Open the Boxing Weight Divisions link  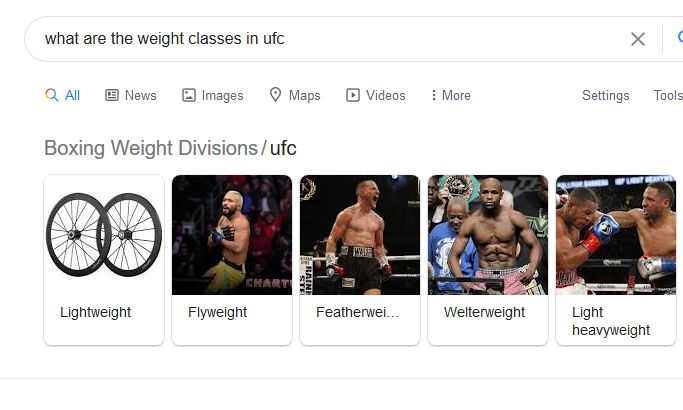tap(150, 148)
